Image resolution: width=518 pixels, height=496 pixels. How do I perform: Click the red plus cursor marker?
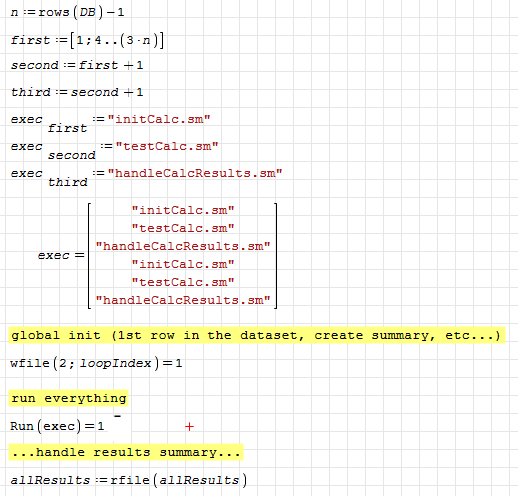[189, 427]
